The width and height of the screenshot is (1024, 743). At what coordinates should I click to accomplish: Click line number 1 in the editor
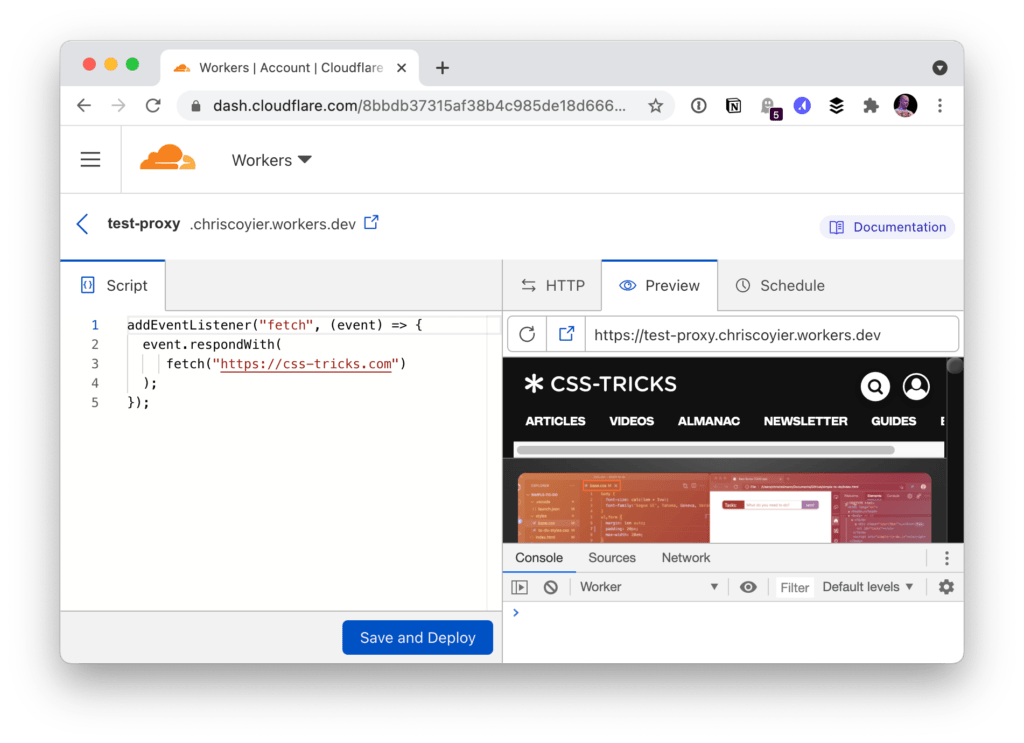pos(95,324)
